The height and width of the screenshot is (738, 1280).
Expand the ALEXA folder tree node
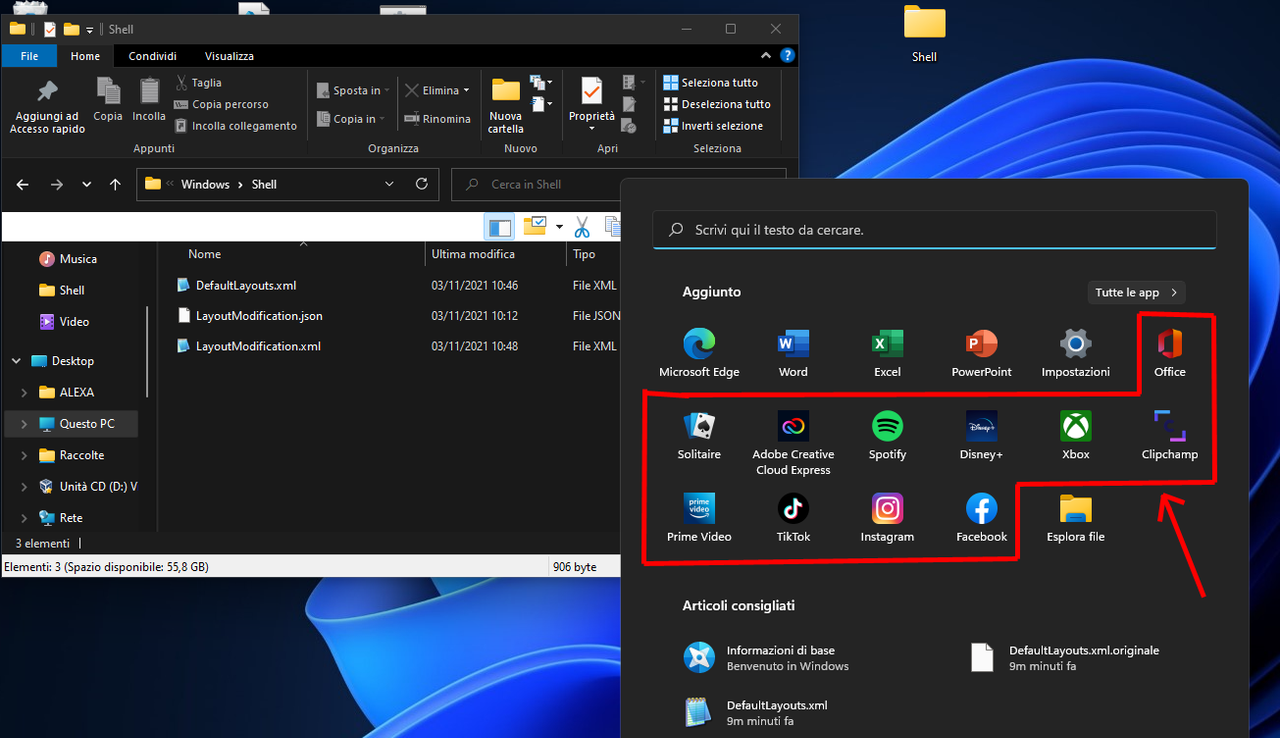coord(24,393)
